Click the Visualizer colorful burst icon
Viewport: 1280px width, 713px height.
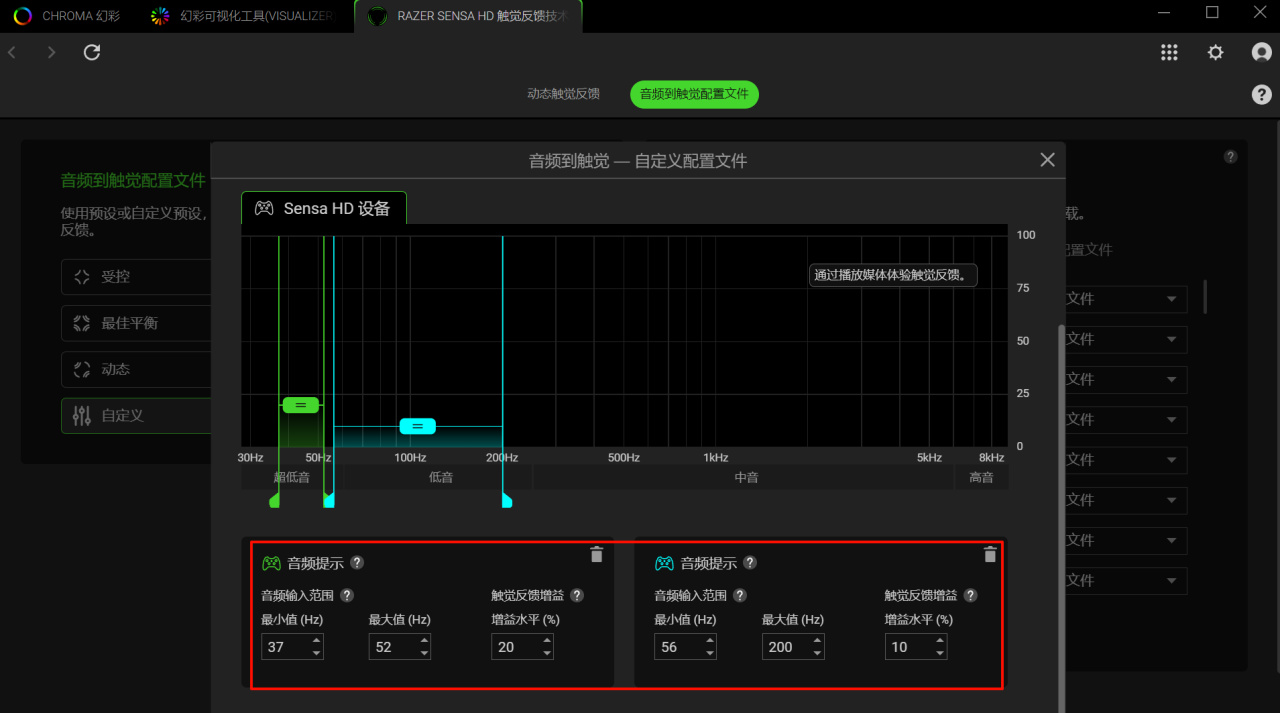tap(159, 16)
